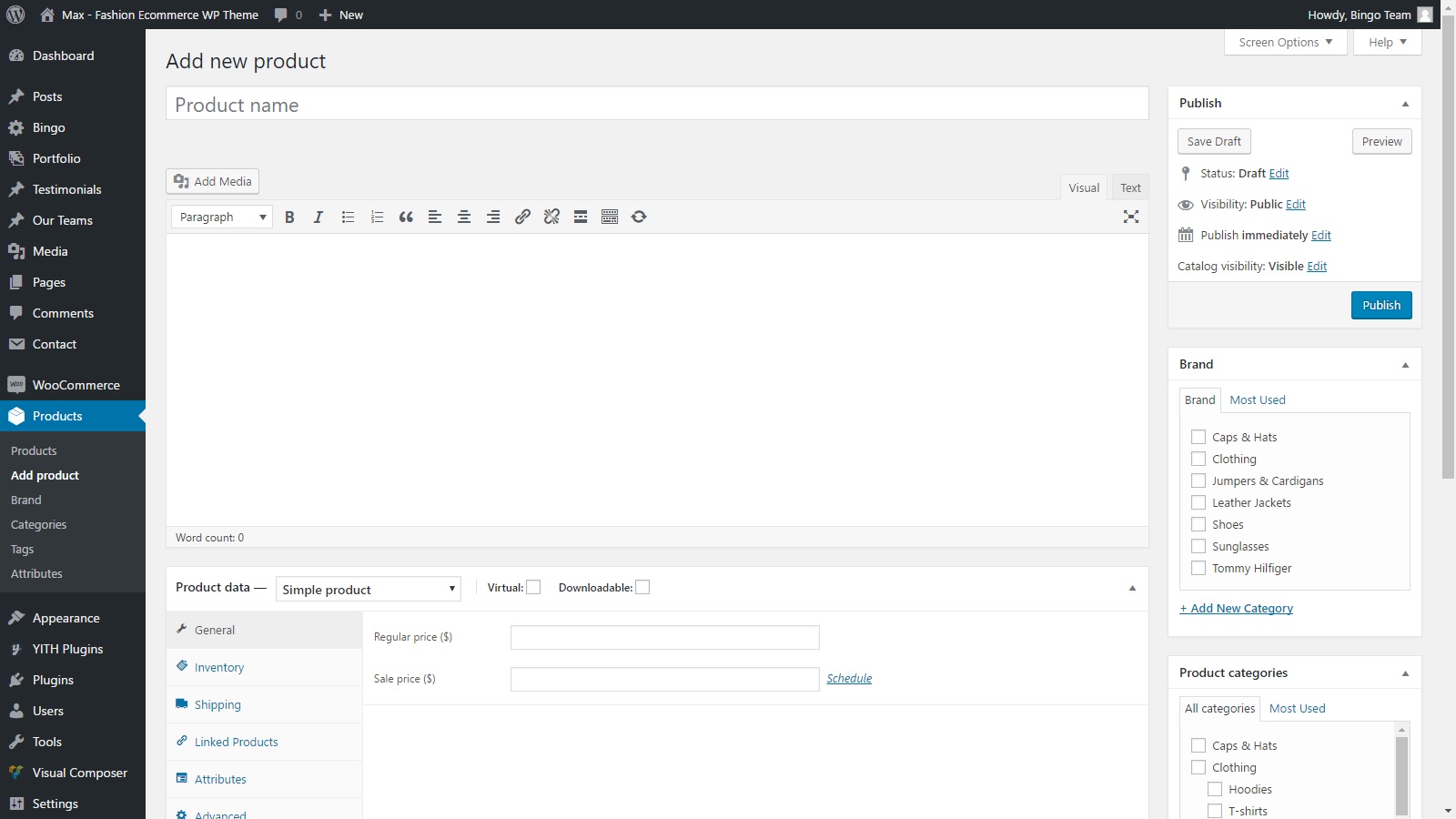Open the Paragraph format dropdown
Screen dimensions: 1456x819
coord(222,217)
